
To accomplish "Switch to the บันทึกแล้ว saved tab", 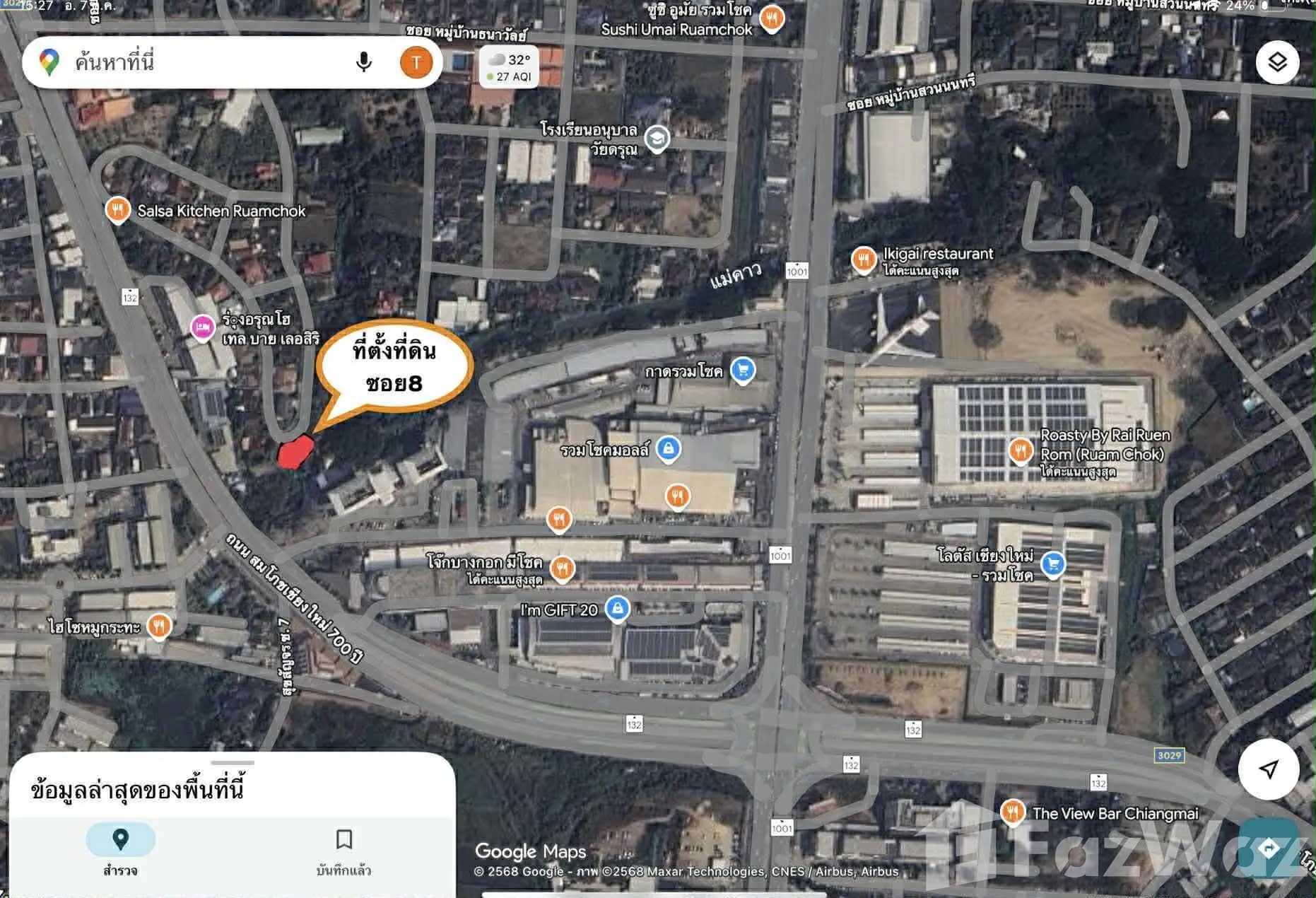I will [343, 849].
